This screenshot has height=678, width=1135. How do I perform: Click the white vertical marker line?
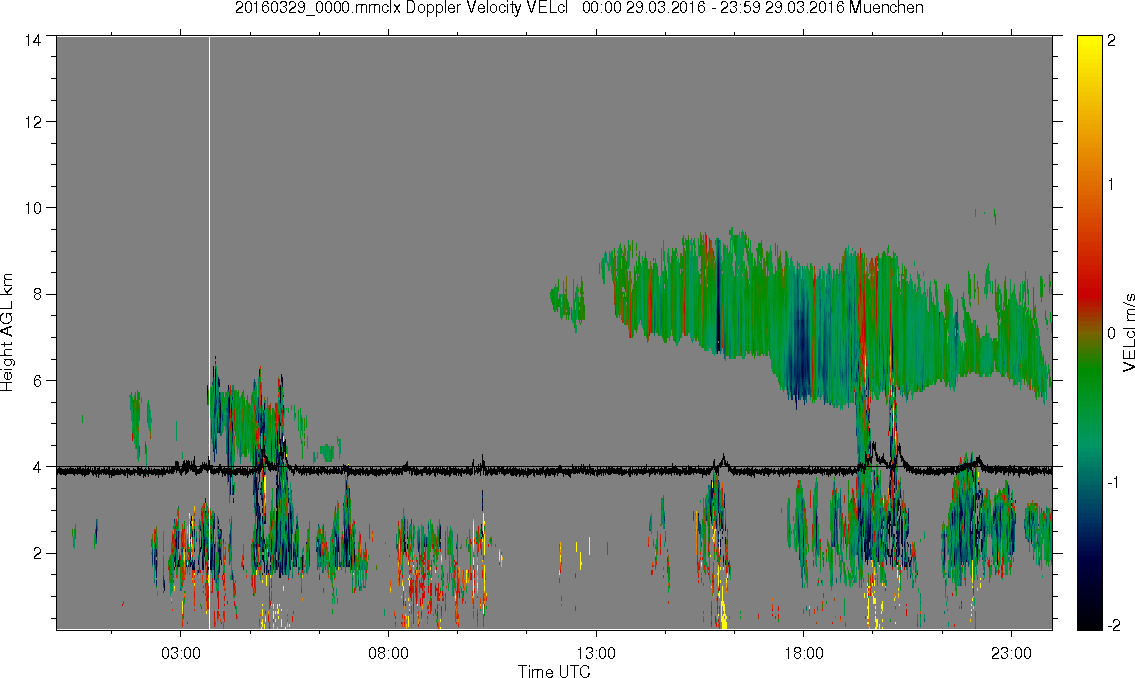pyautogui.click(x=209, y=333)
